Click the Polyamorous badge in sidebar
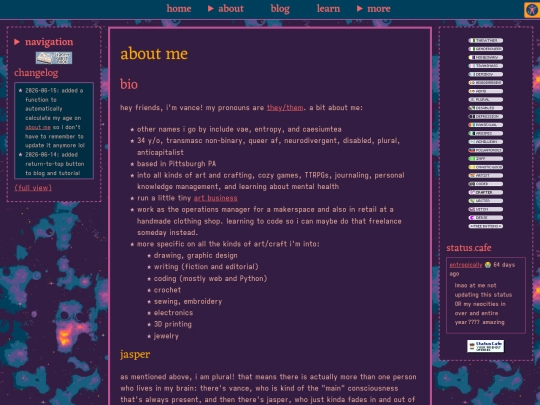The image size is (540, 405). [x=486, y=150]
